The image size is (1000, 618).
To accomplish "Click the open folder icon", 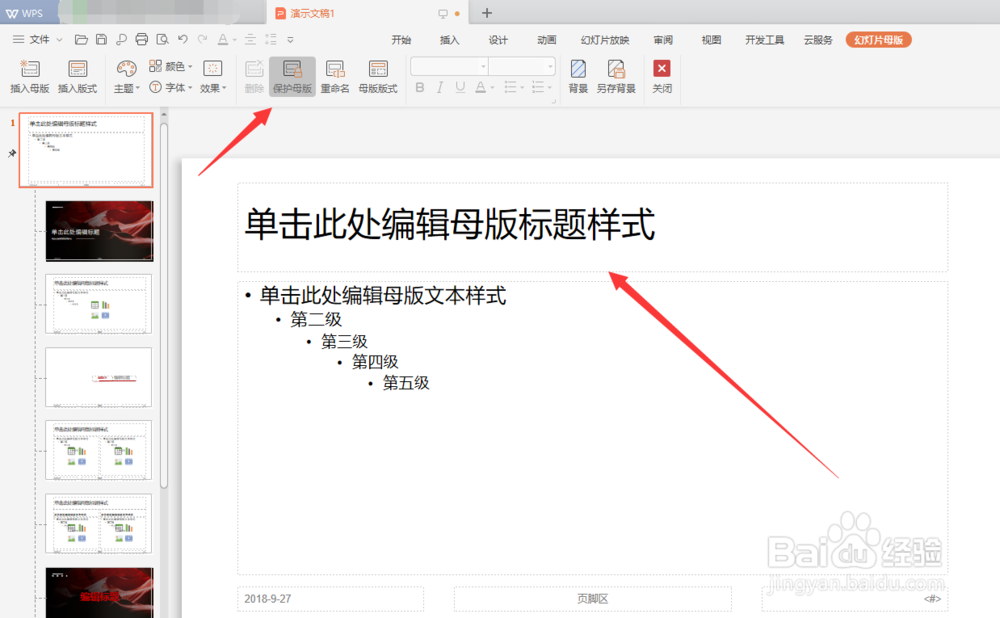I will pos(81,40).
